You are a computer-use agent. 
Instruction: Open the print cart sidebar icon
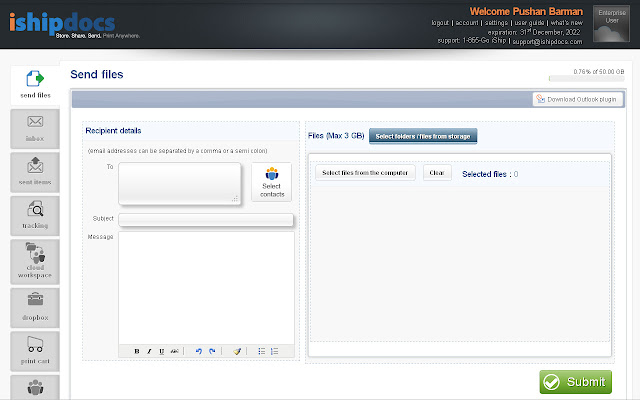coord(35,351)
